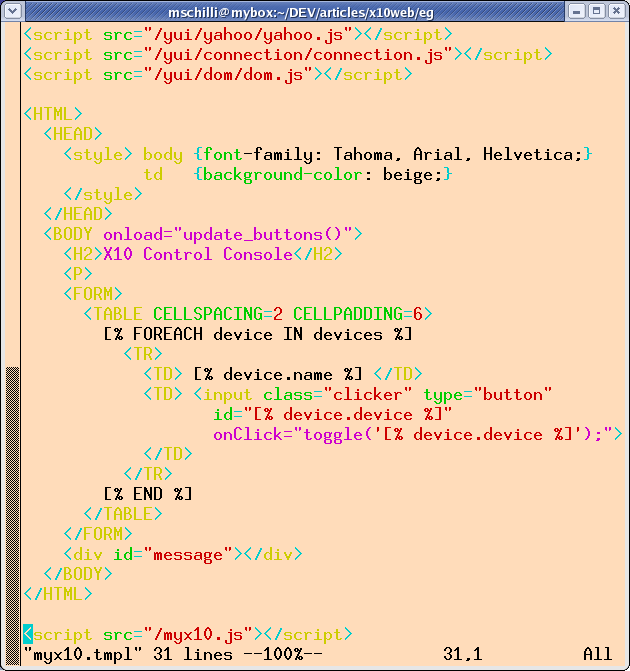
Task: Click the opening <HTML> tag
Action: [53, 114]
